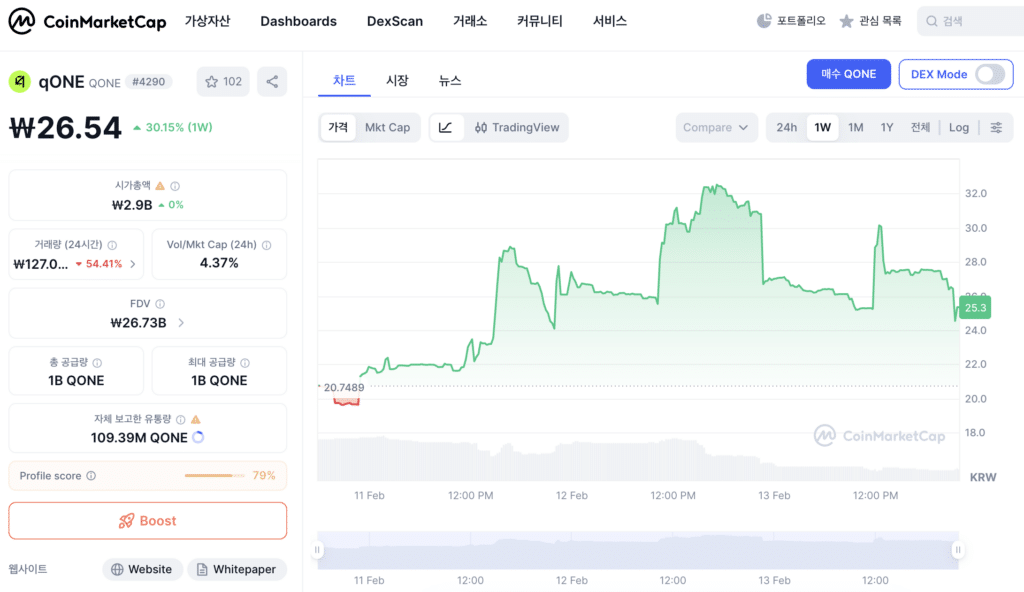Open TradingView candlestick chart
The width and height of the screenshot is (1024, 592).
(517, 127)
